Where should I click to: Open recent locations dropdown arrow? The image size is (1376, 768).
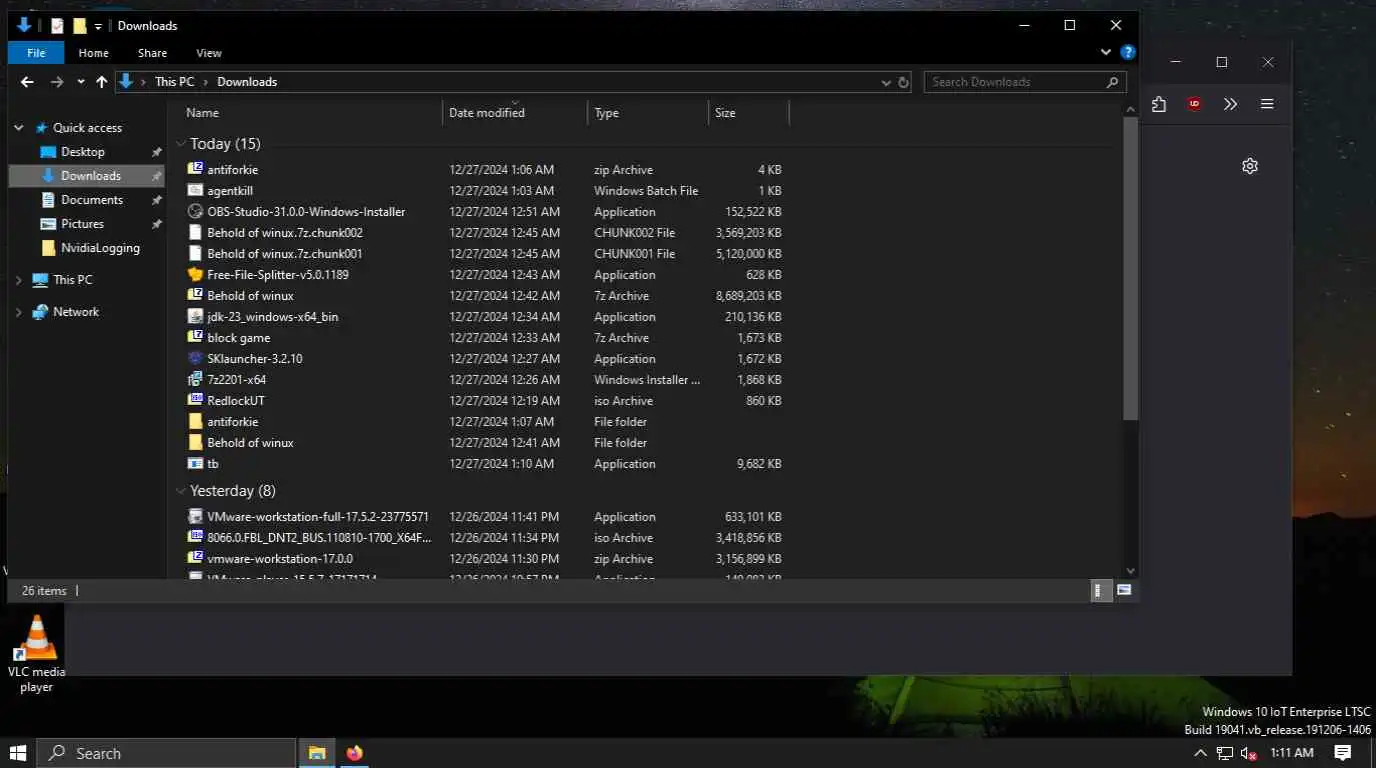[81, 82]
